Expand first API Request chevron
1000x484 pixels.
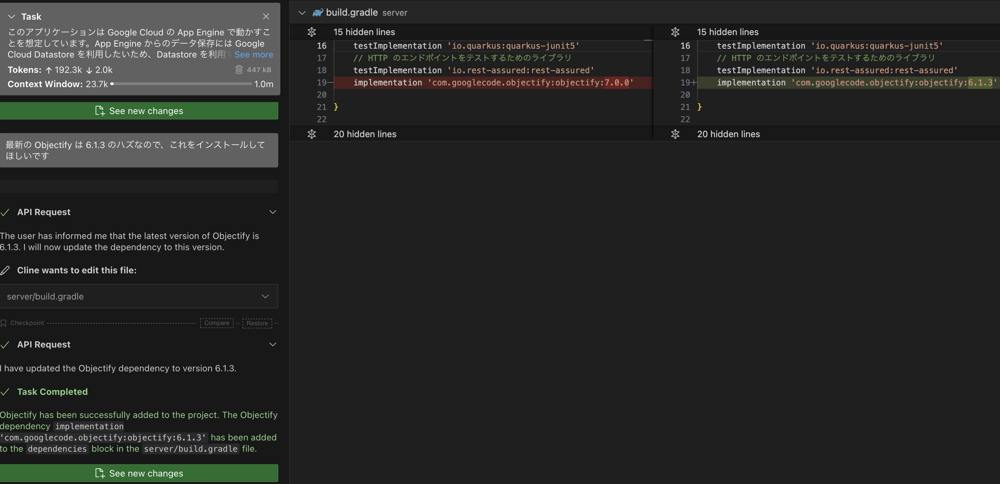coord(273,212)
